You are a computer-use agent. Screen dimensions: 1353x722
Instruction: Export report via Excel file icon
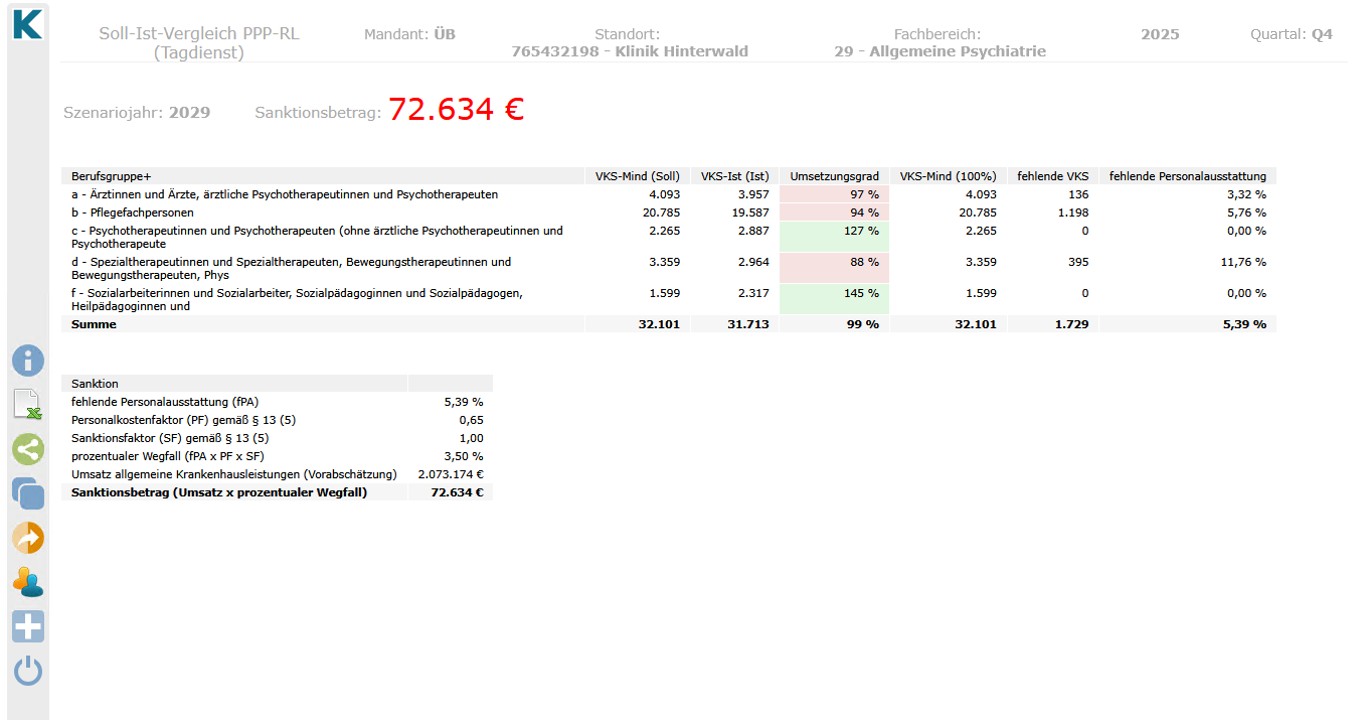[x=28, y=405]
